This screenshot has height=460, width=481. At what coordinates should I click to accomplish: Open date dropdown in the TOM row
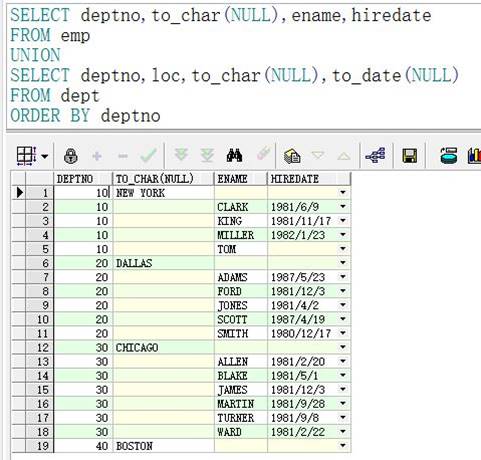click(343, 249)
